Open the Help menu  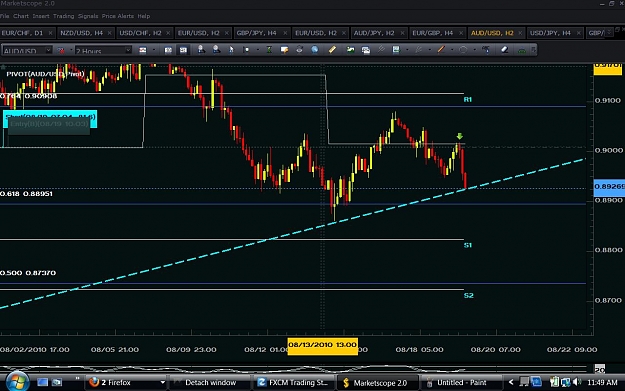pyautogui.click(x=143, y=16)
